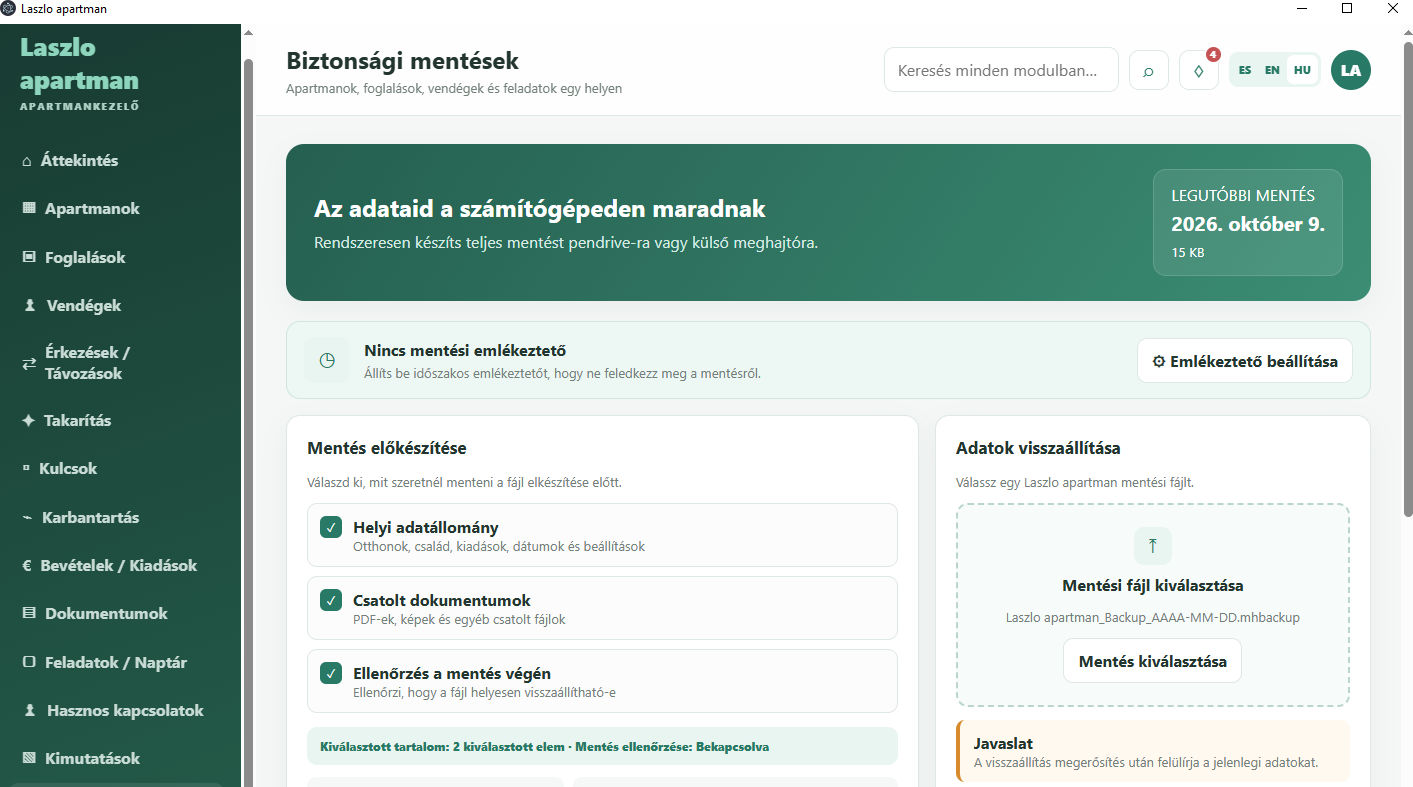Disable Ellenőrzés a mentés végén checkbox

[331, 673]
